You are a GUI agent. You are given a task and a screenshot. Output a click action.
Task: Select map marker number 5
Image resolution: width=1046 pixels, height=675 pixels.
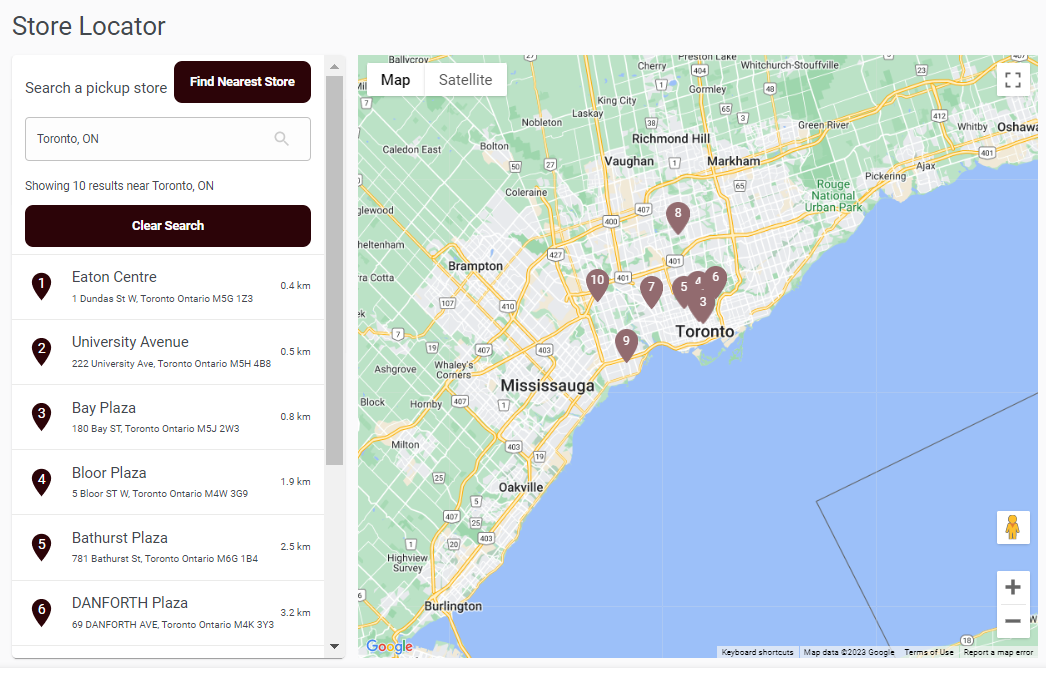click(x=682, y=291)
